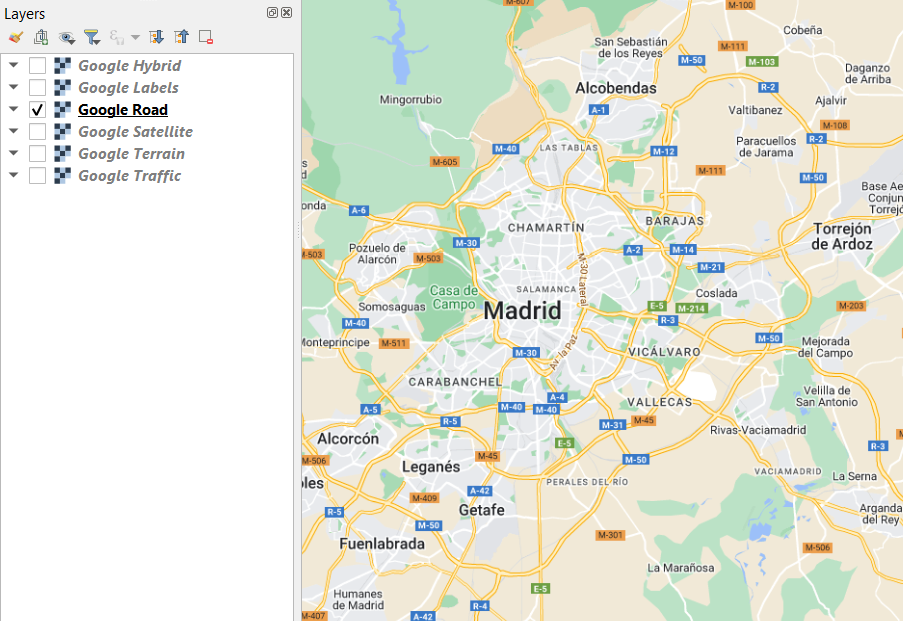Click the Filter Legend funnel icon
The width and height of the screenshot is (903, 621).
click(x=92, y=37)
